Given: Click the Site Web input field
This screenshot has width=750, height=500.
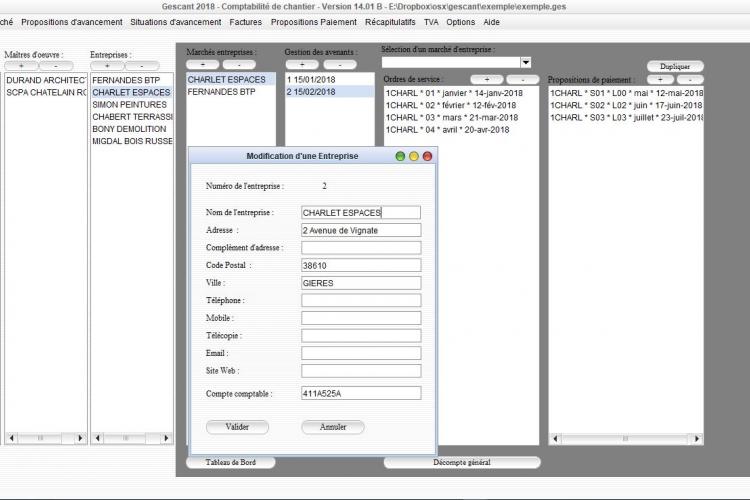Looking at the screenshot, I should [x=361, y=371].
